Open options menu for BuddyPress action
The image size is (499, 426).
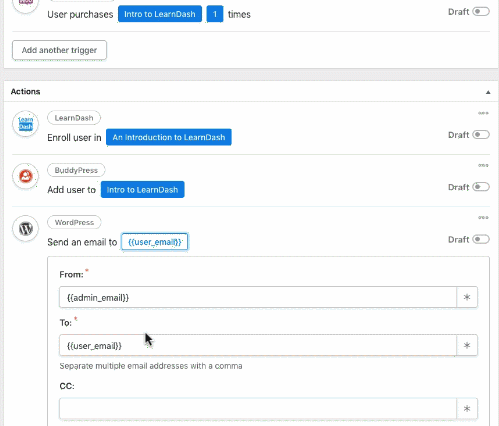pos(483,165)
